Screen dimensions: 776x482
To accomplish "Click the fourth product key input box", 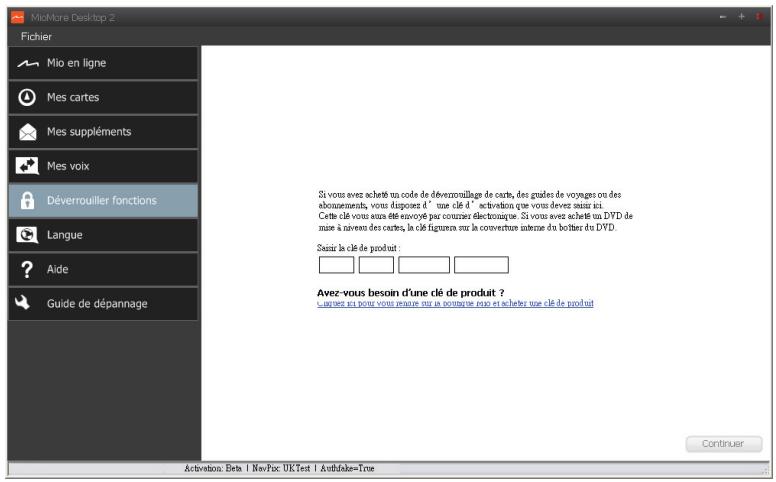I will pyautogui.click(x=481, y=265).
